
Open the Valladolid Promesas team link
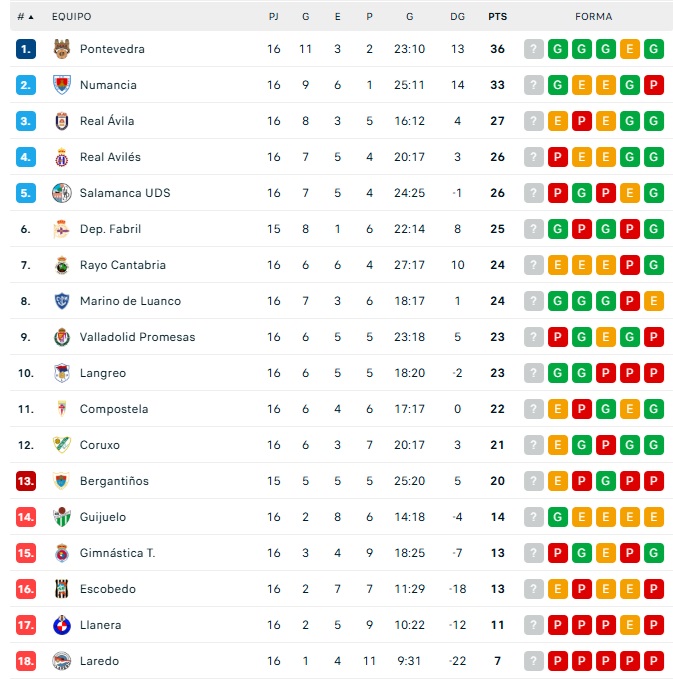point(137,337)
